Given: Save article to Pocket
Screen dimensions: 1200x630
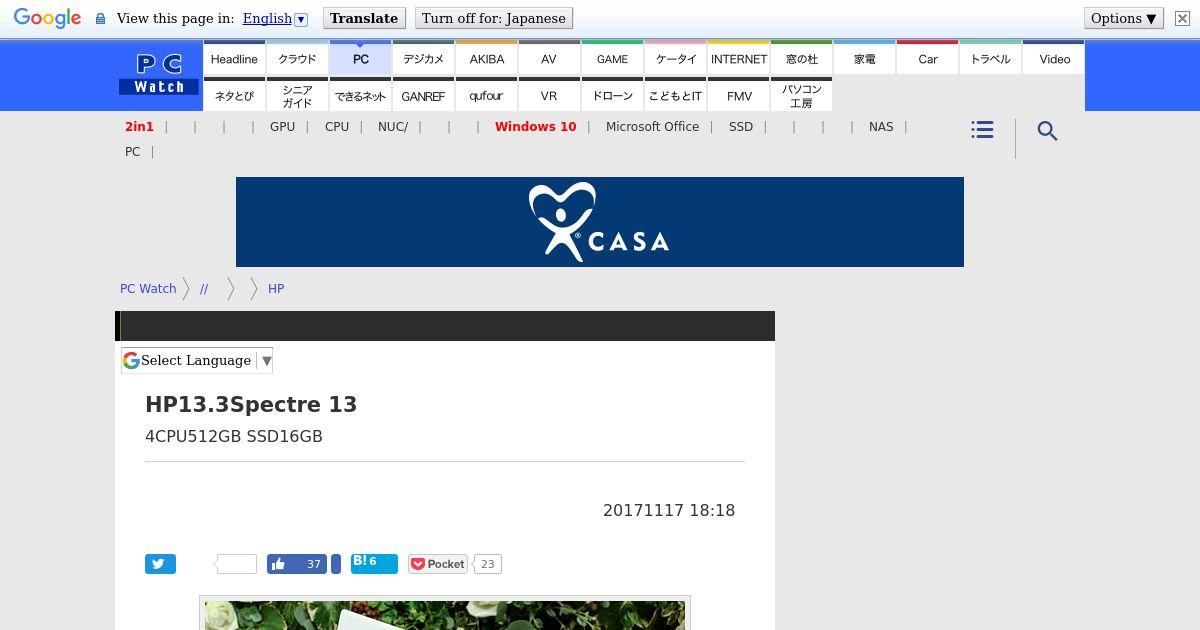Looking at the screenshot, I should click(x=438, y=564).
